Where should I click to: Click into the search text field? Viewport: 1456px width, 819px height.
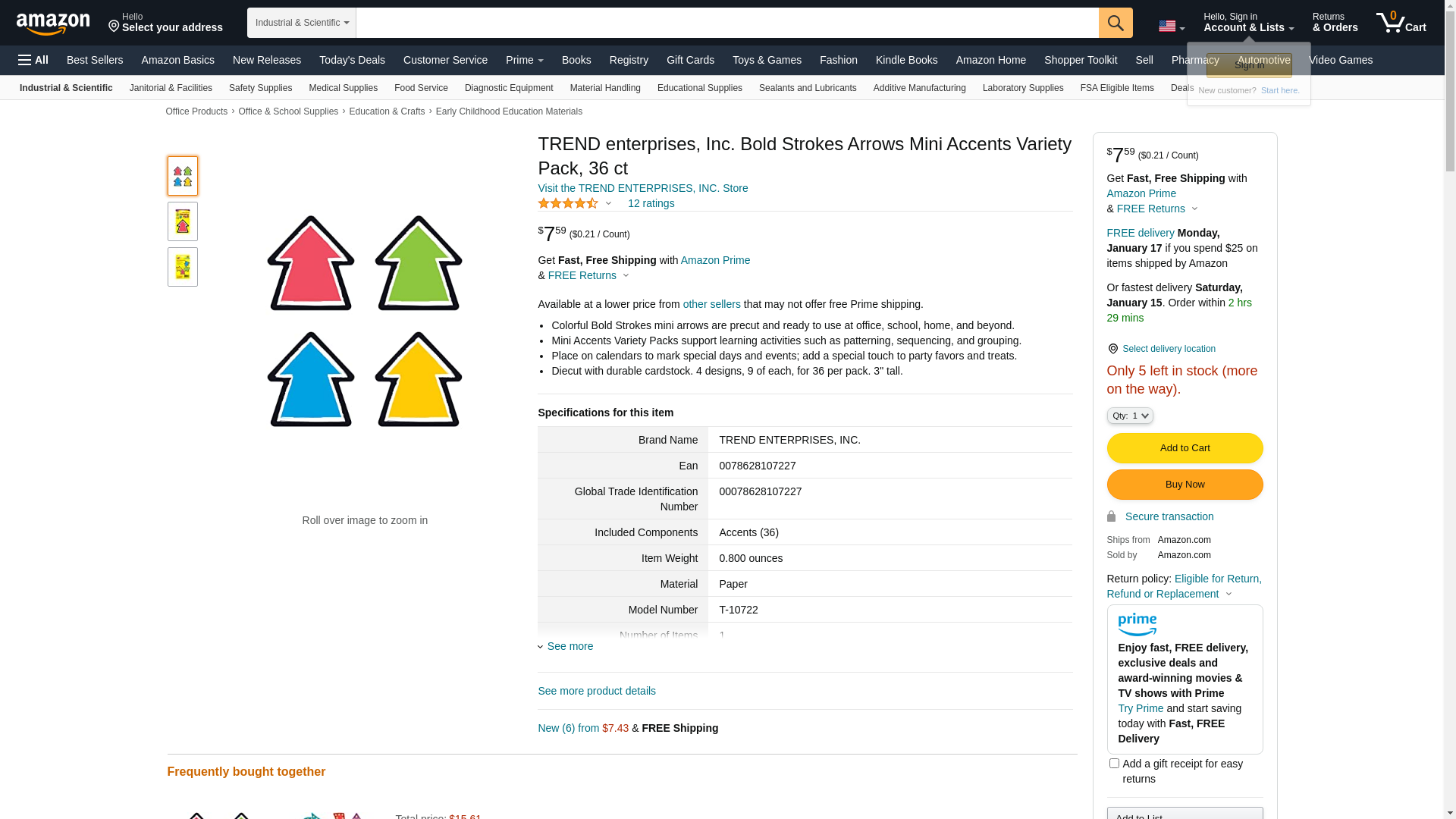(726, 23)
